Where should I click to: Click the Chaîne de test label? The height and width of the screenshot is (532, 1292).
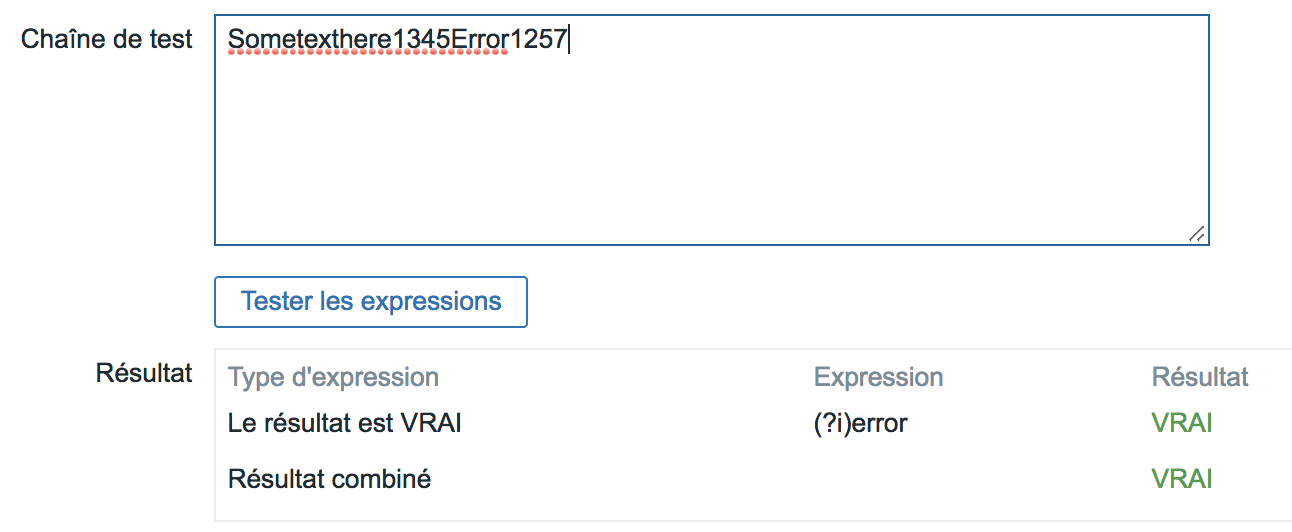pos(107,39)
